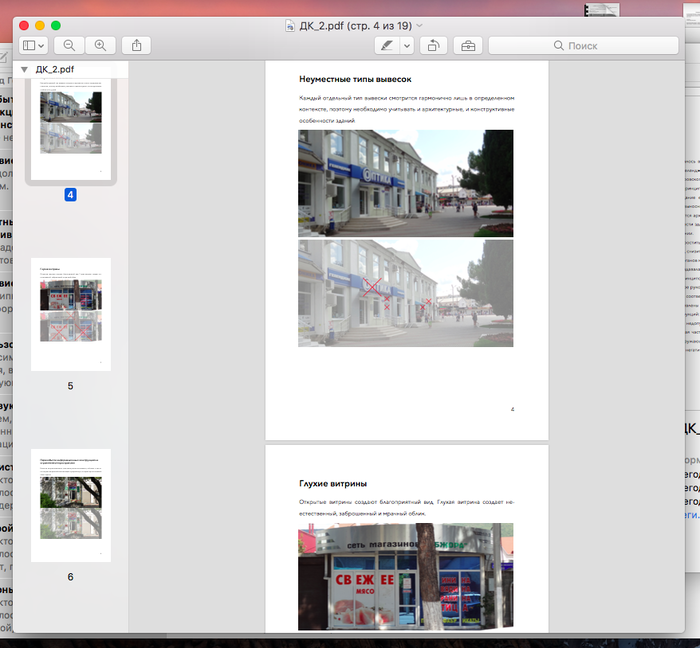700x648 pixels.
Task: Select page 5 thumbnail in sidebar
Action: (x=71, y=313)
